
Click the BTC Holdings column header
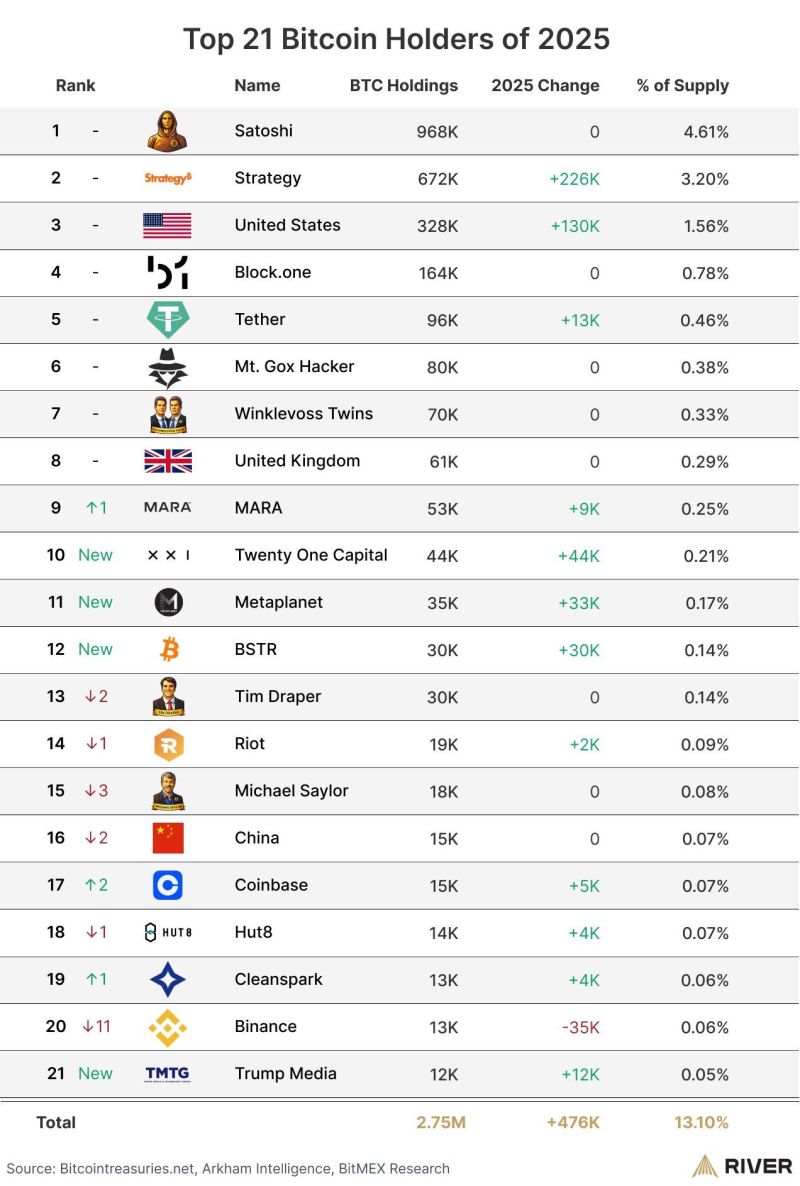point(404,86)
